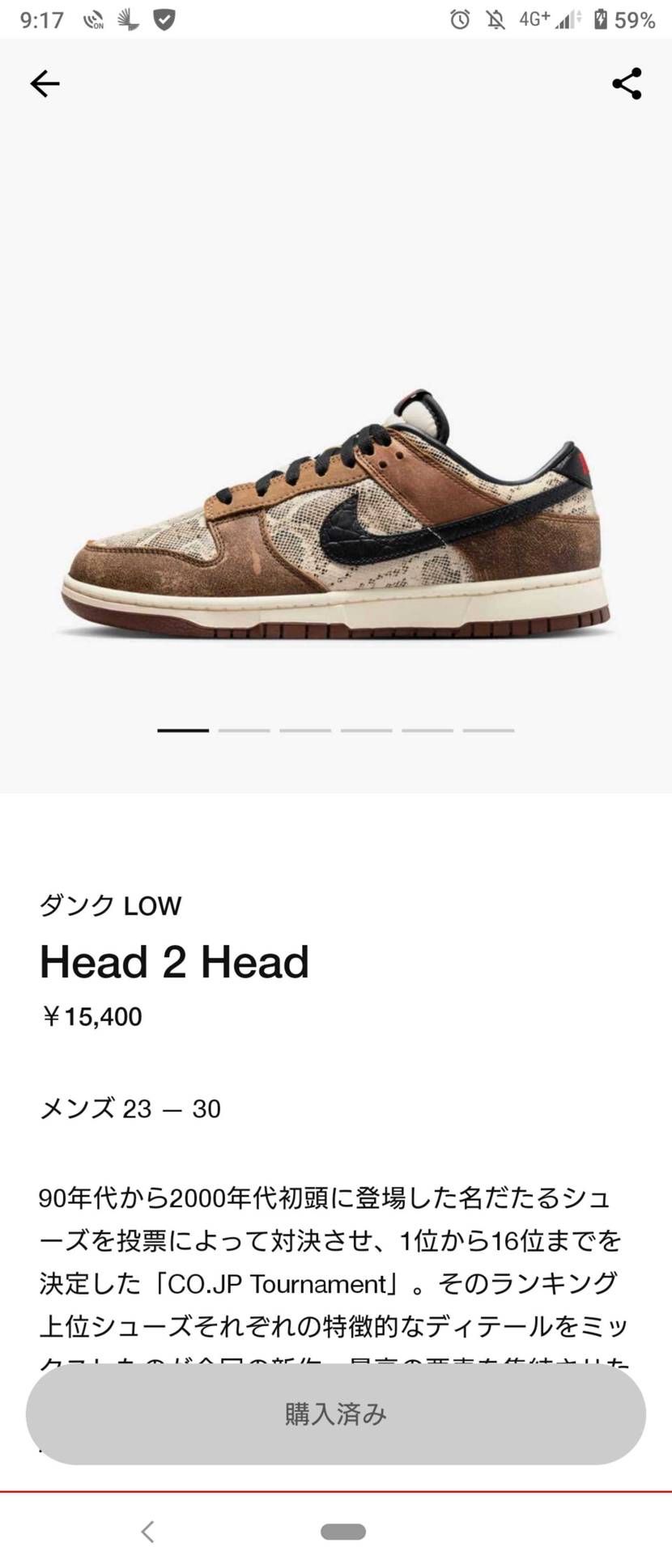The image size is (672, 1568).
Task: Select the first image indicator dash
Action: (x=183, y=730)
